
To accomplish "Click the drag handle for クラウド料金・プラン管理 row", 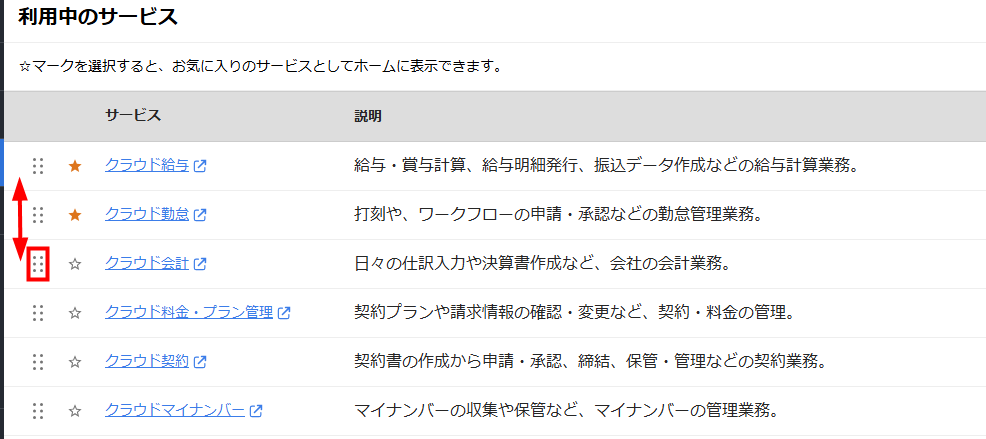I will 38,313.
